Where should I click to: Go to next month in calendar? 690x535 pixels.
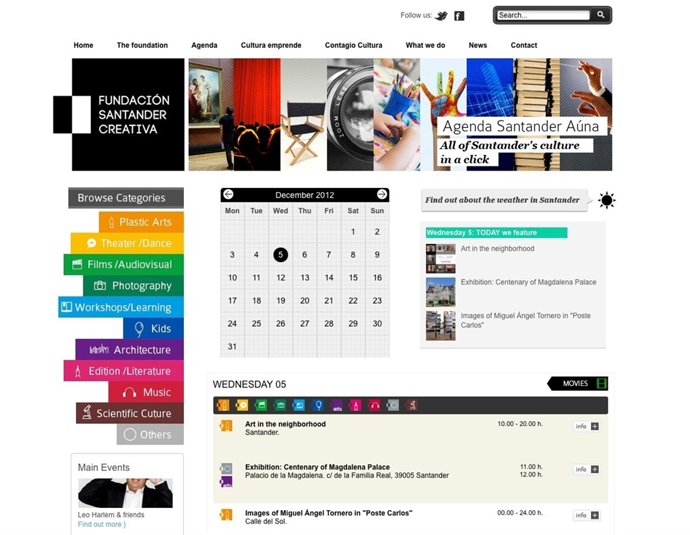pyautogui.click(x=382, y=194)
